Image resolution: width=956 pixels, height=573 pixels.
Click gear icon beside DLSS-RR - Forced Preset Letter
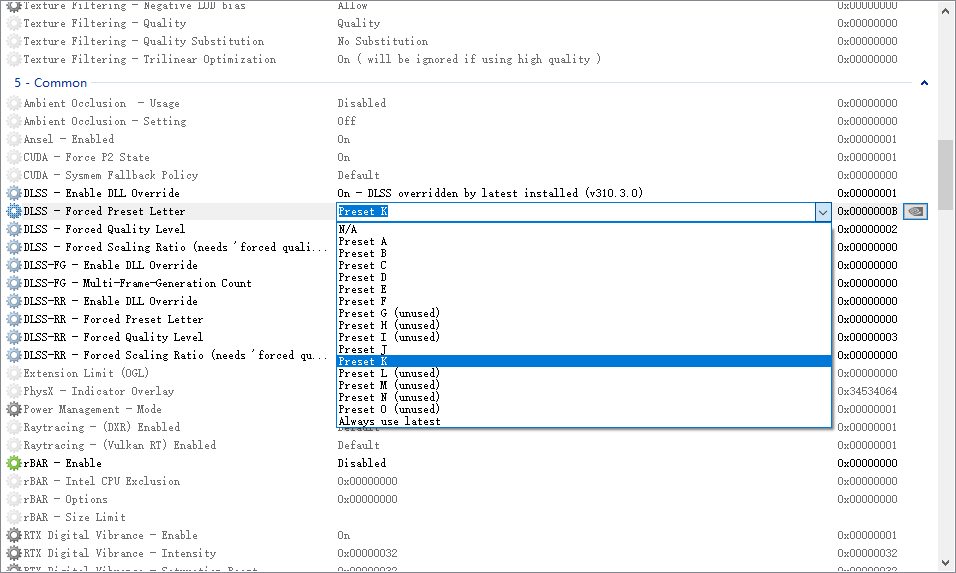pos(14,319)
